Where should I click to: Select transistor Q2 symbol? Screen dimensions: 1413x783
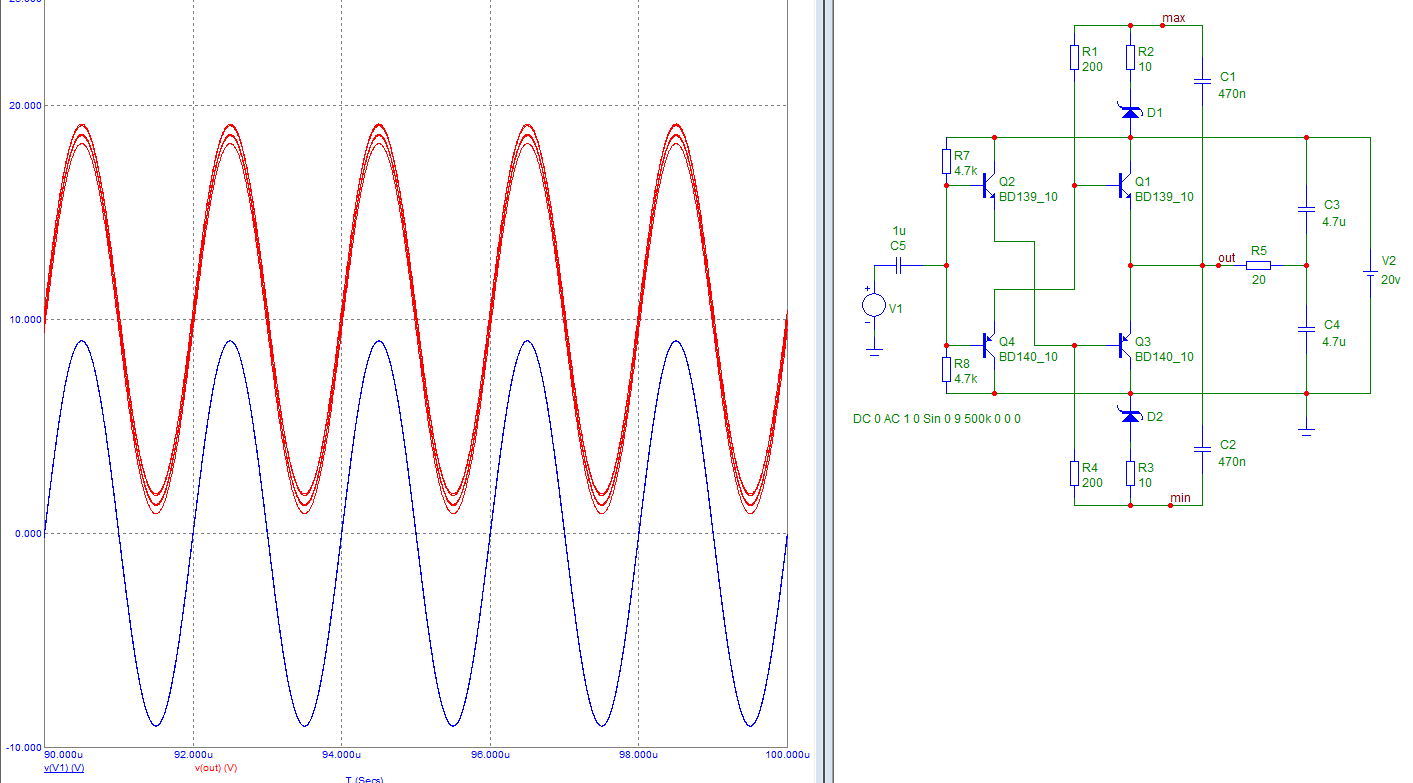(988, 185)
